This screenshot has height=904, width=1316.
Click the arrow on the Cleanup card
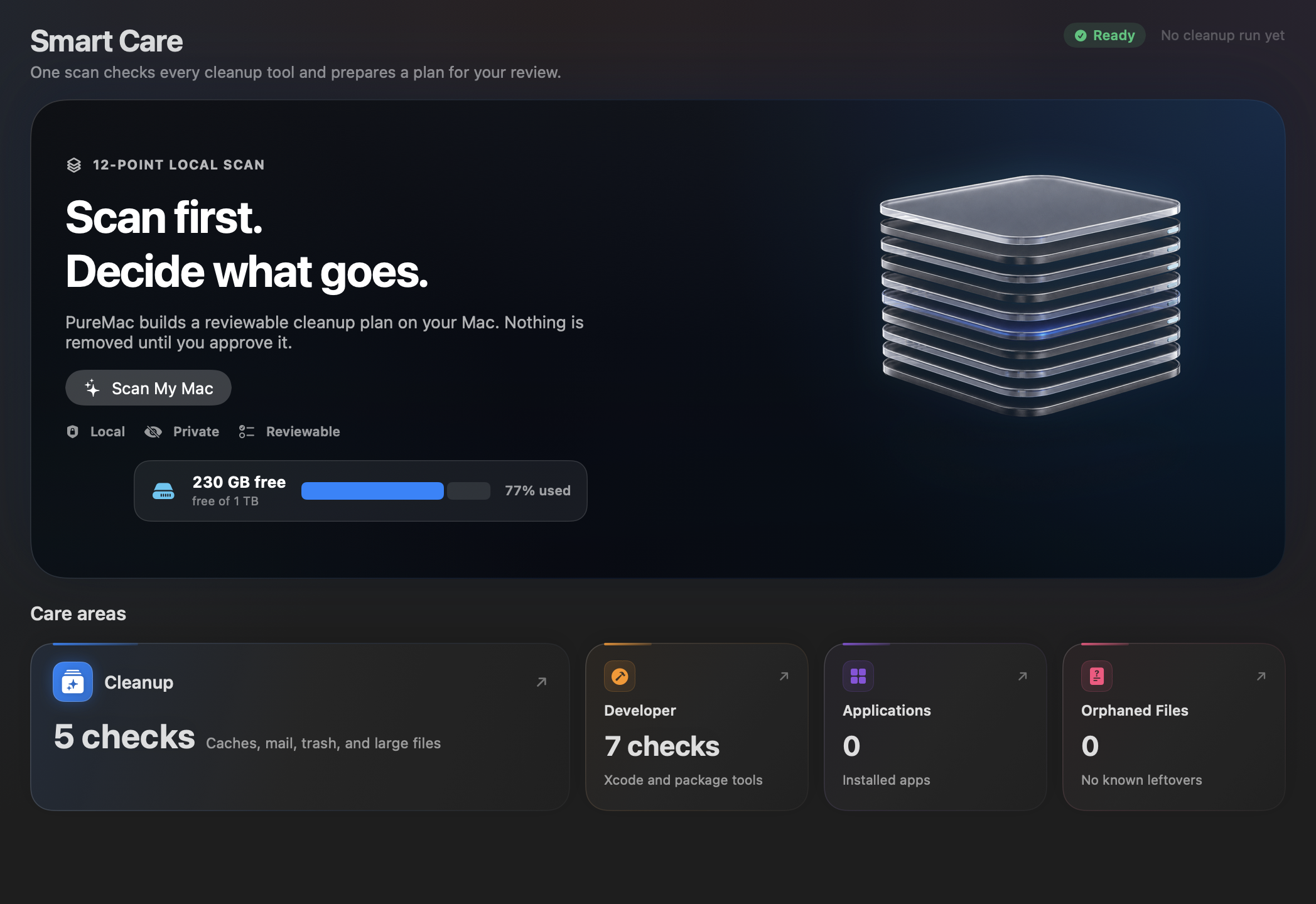(x=542, y=682)
